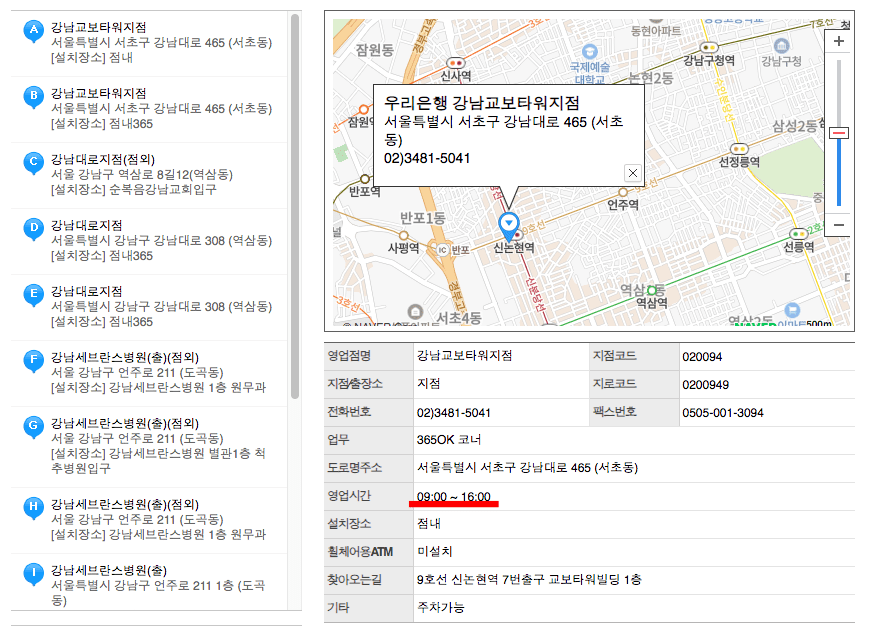This screenshot has height=632, width=894.
Task: Click the branch list scrollbar
Action: [295, 206]
